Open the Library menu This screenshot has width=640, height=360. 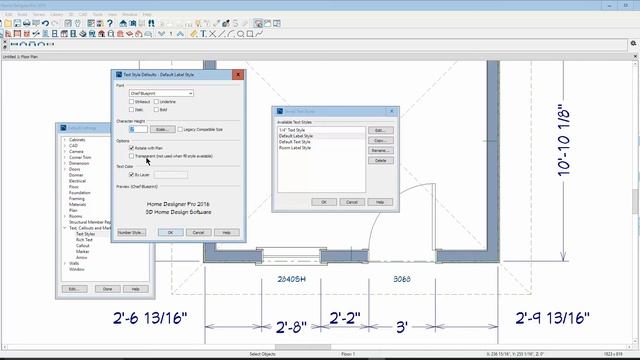(57, 14)
